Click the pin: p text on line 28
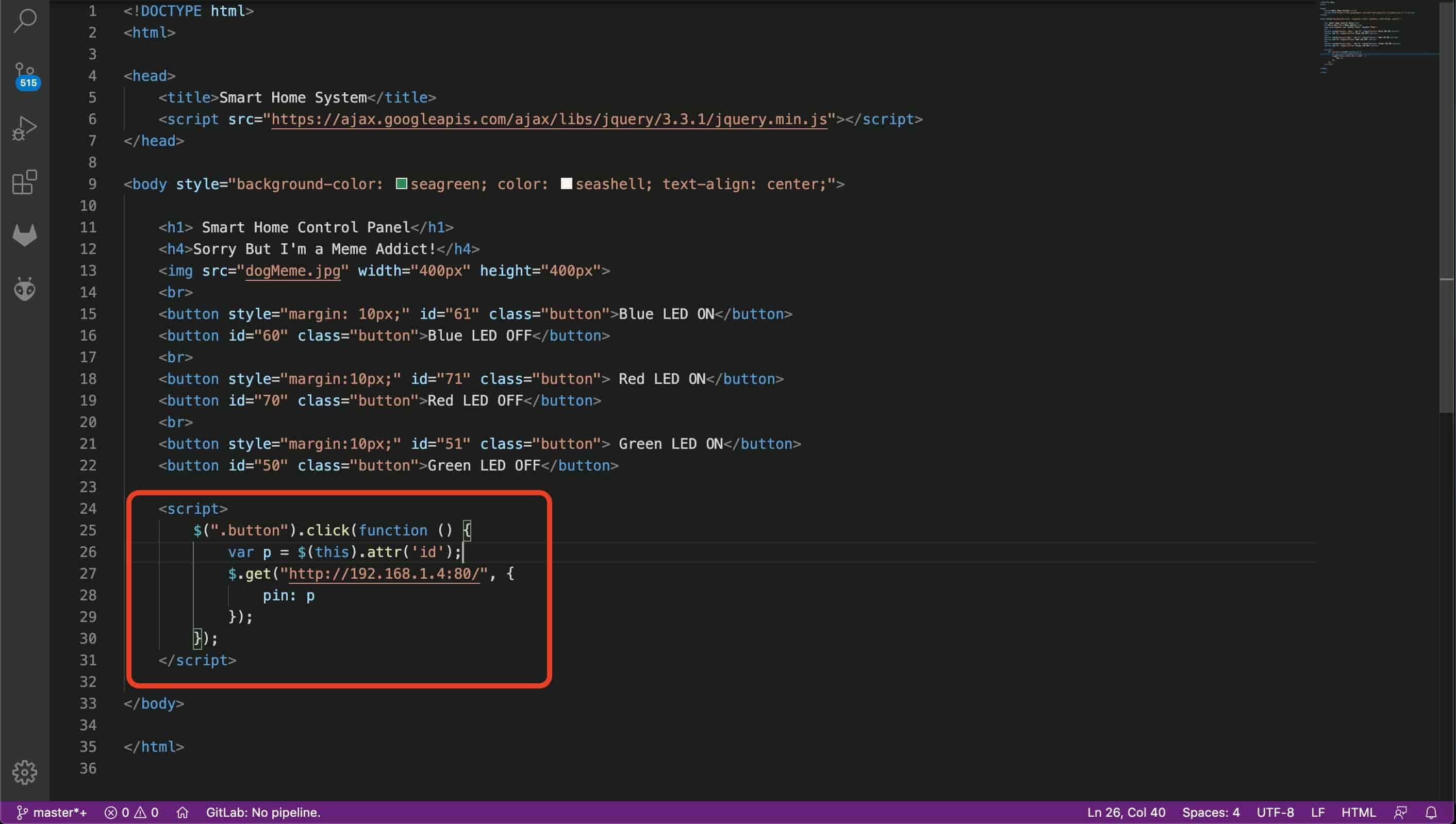Viewport: 1456px width, 824px height. point(289,595)
